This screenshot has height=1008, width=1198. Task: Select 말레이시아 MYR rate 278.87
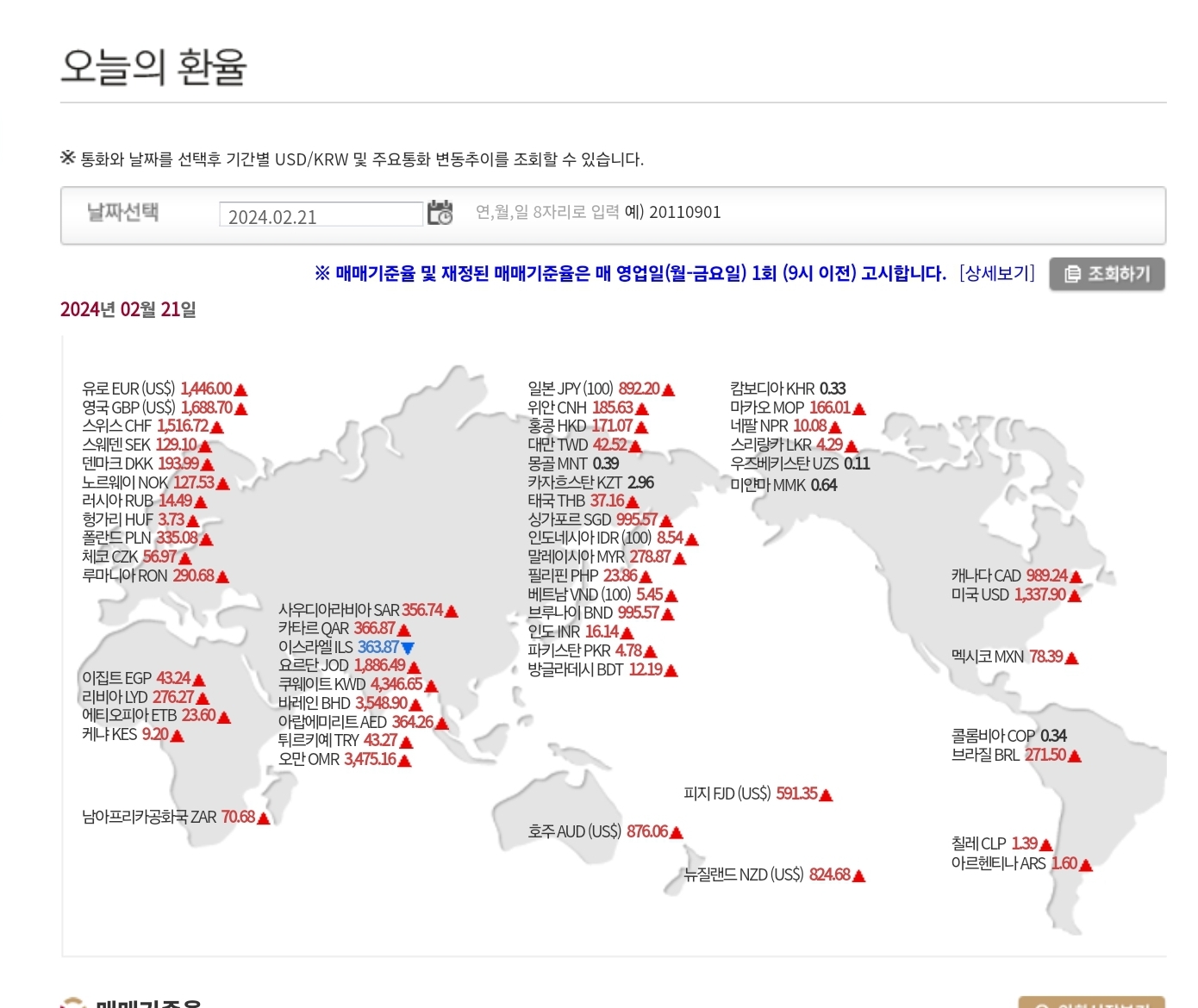[x=650, y=557]
